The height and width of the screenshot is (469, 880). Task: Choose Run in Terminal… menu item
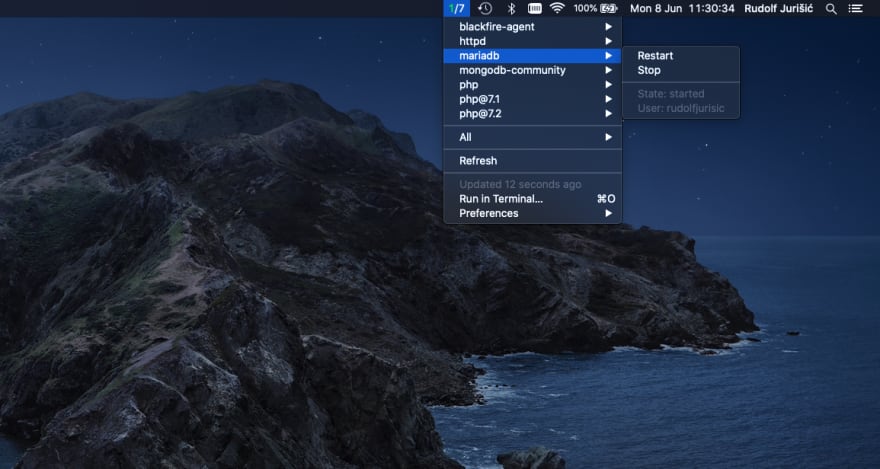[x=533, y=199]
